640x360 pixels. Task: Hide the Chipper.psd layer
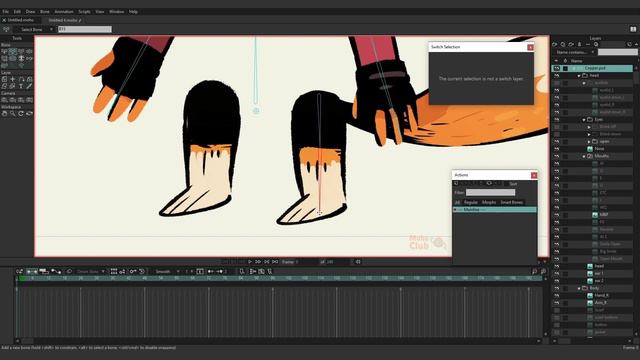(557, 68)
